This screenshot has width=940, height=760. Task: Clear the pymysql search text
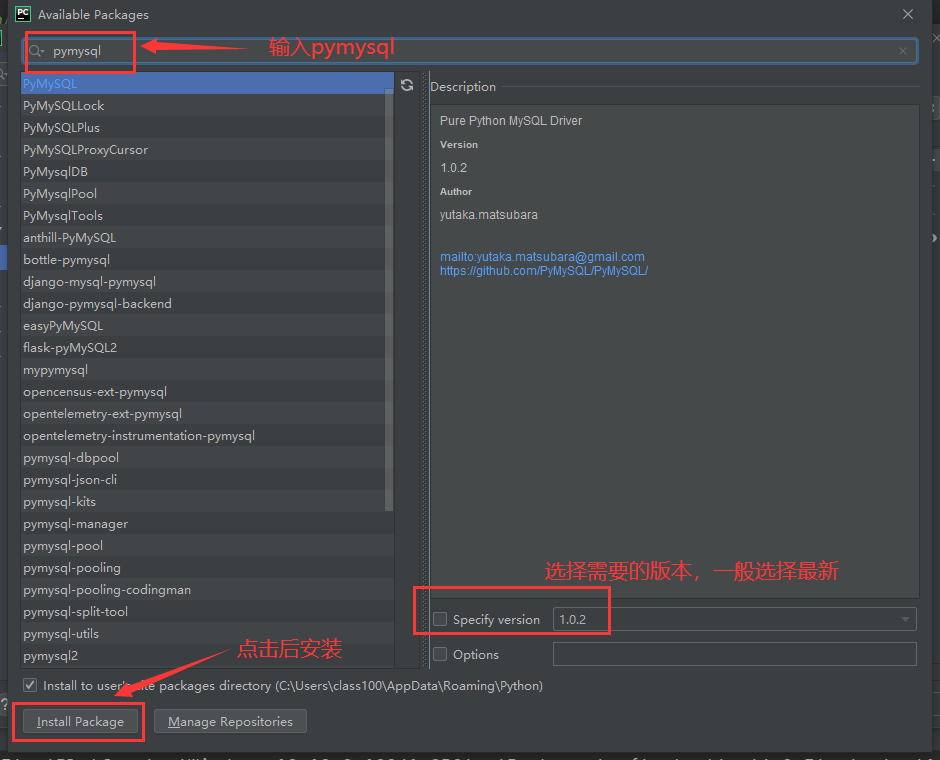tap(902, 52)
